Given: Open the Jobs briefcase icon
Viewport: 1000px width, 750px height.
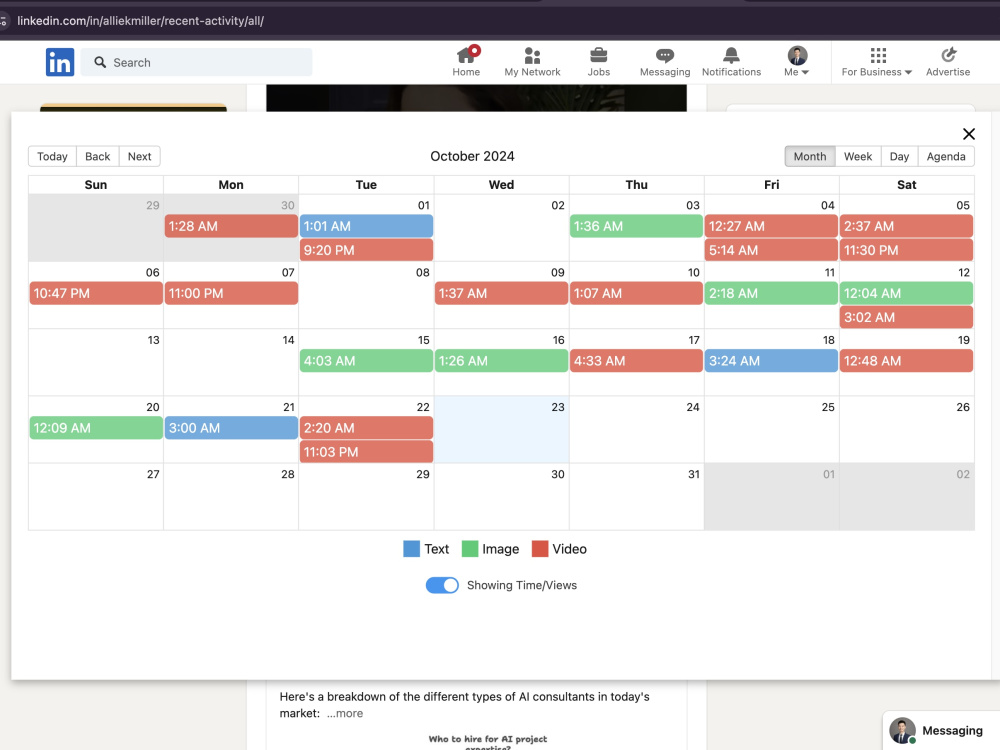Looking at the screenshot, I should (x=598, y=62).
